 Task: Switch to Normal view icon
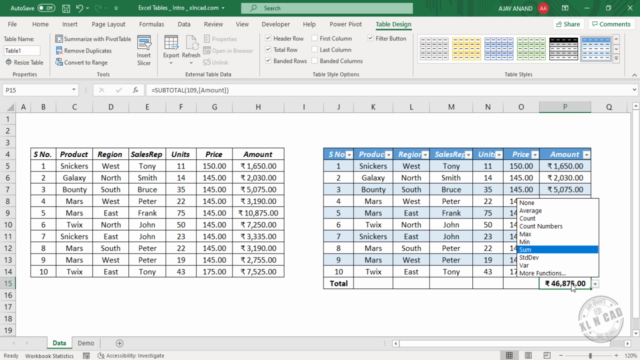click(x=509, y=356)
